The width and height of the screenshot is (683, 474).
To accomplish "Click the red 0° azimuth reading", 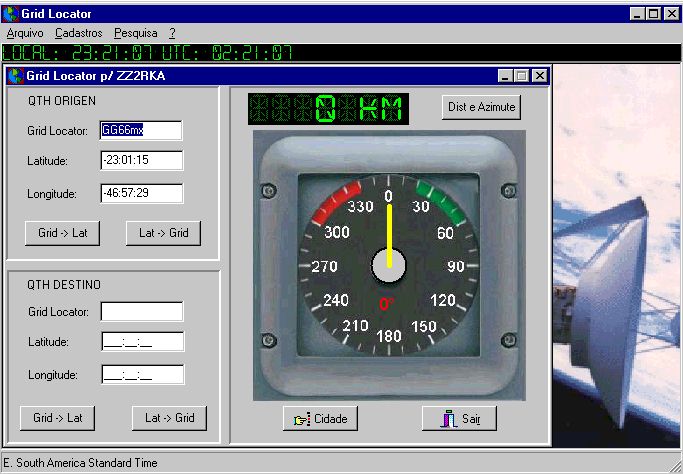I will click(x=387, y=304).
